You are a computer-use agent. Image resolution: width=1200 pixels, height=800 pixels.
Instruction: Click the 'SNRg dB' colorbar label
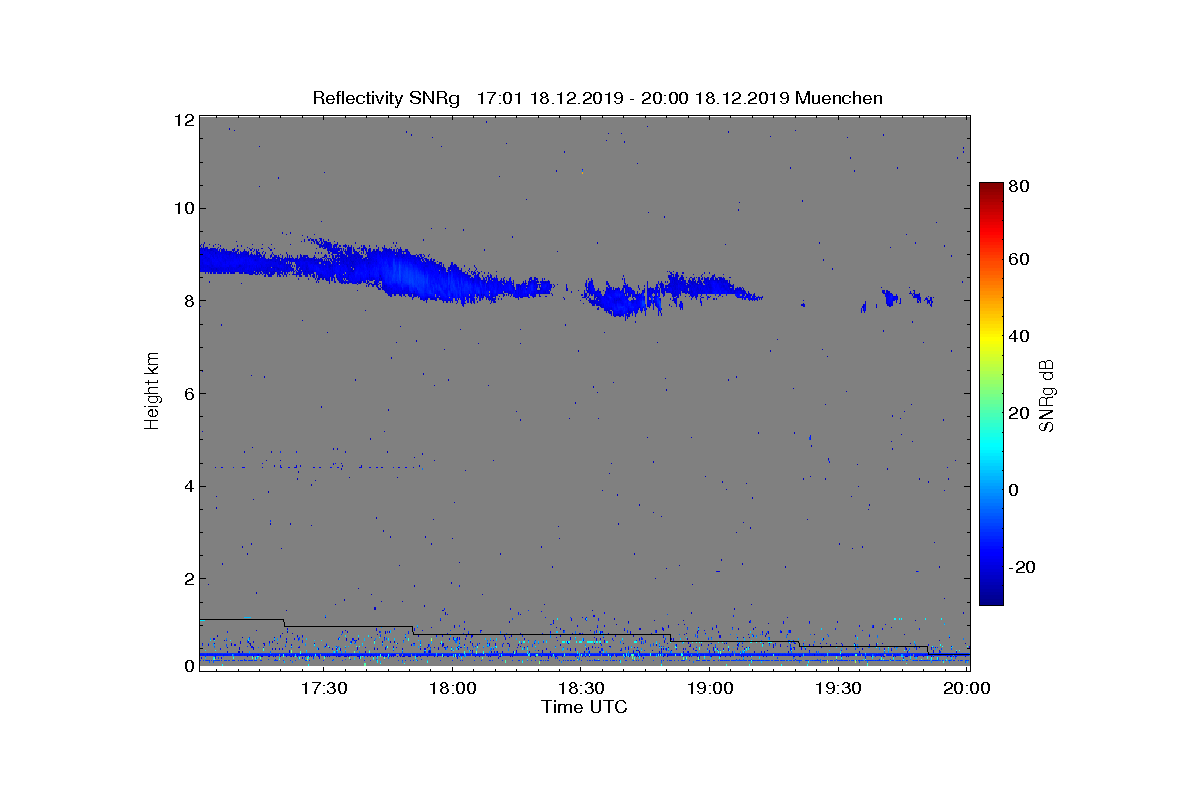point(1047,395)
